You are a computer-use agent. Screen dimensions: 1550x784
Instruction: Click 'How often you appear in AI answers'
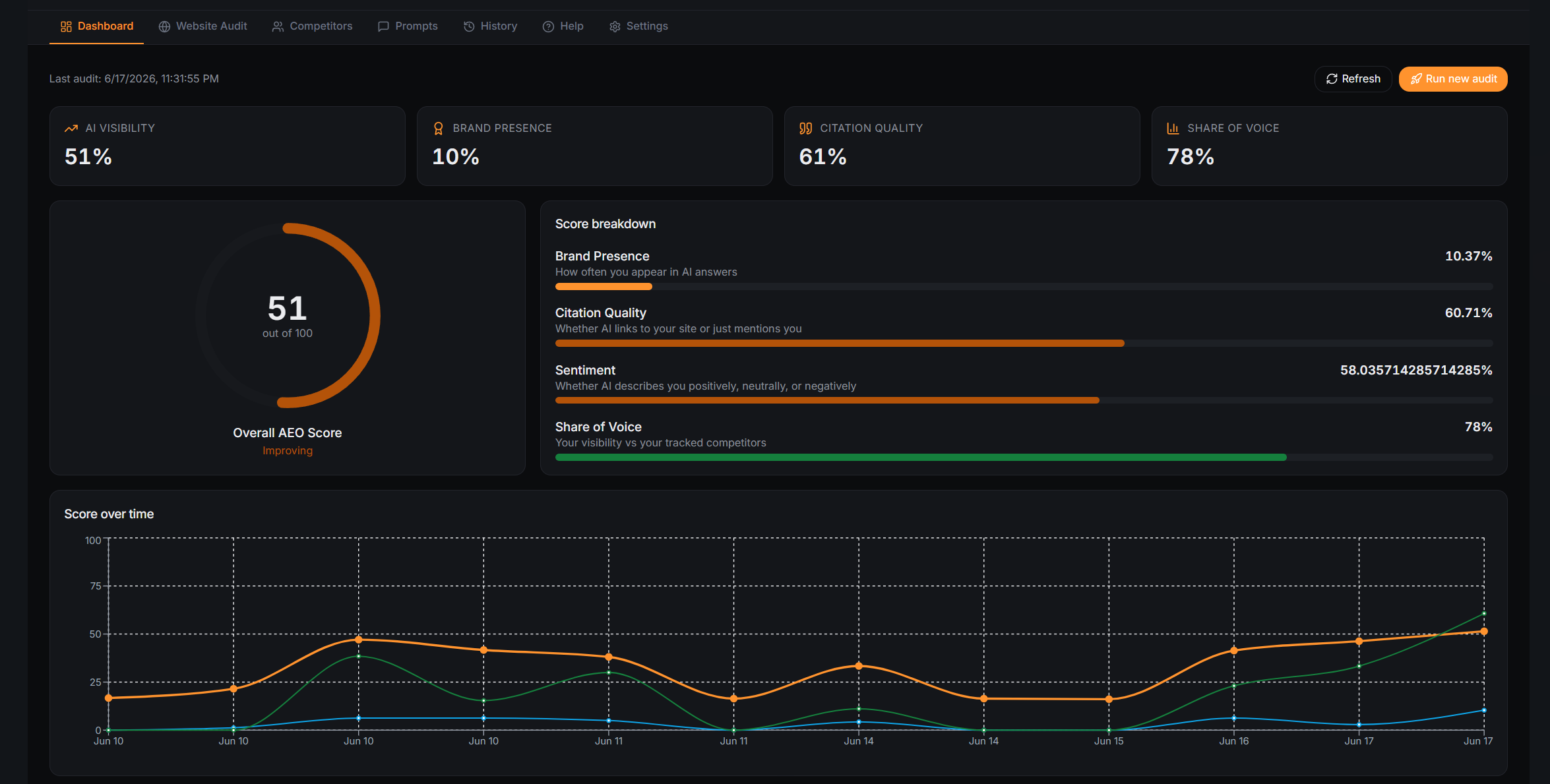pos(646,272)
